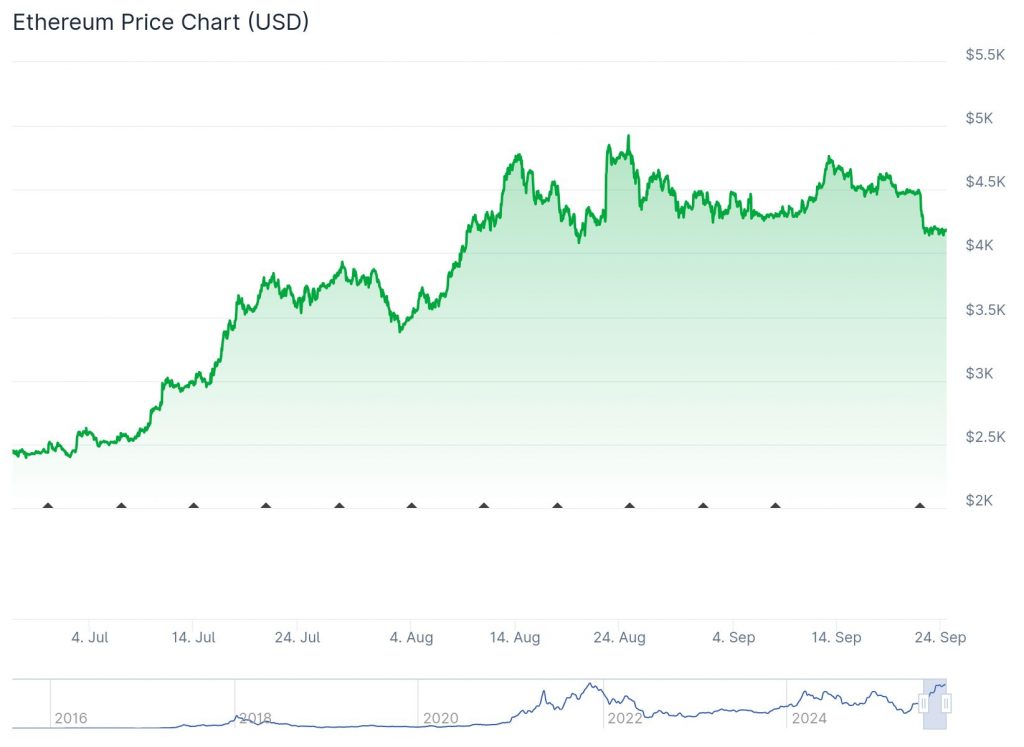Click the diamond marker just right of 24 Aug
This screenshot has height=747, width=1024.
coord(629,506)
